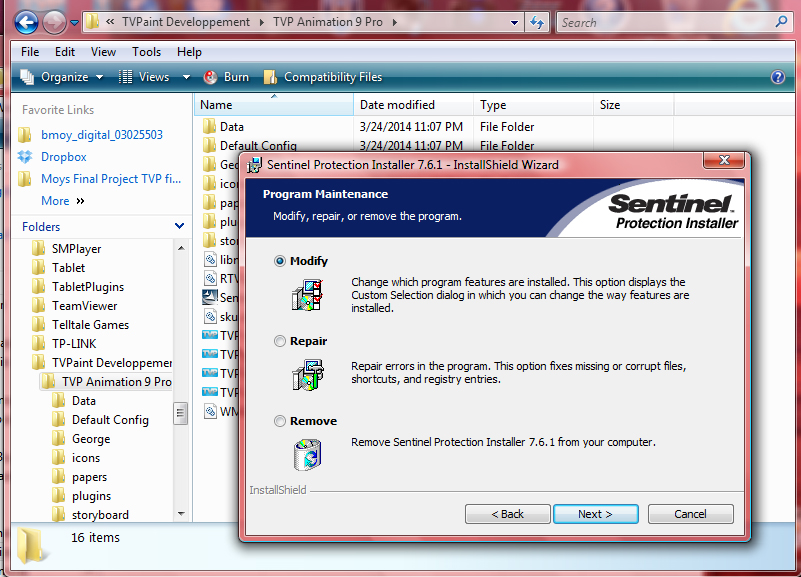The width and height of the screenshot is (801, 577).
Task: Open the View menu
Action: [x=103, y=52]
